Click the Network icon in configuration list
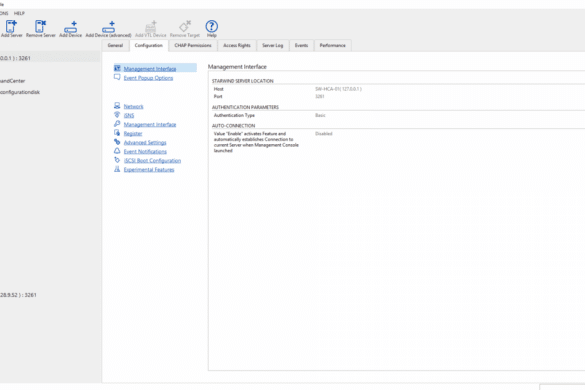The width and height of the screenshot is (585, 390). pyautogui.click(x=117, y=106)
